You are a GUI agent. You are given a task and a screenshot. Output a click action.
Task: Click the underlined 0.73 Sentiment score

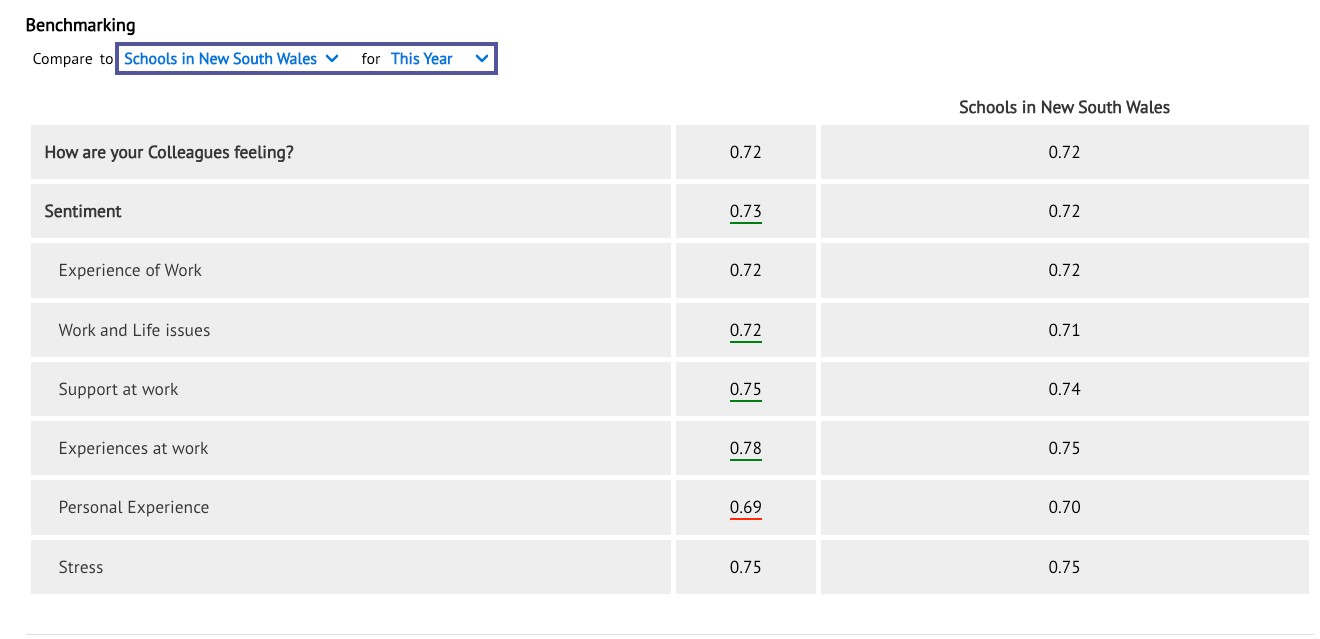pos(745,212)
